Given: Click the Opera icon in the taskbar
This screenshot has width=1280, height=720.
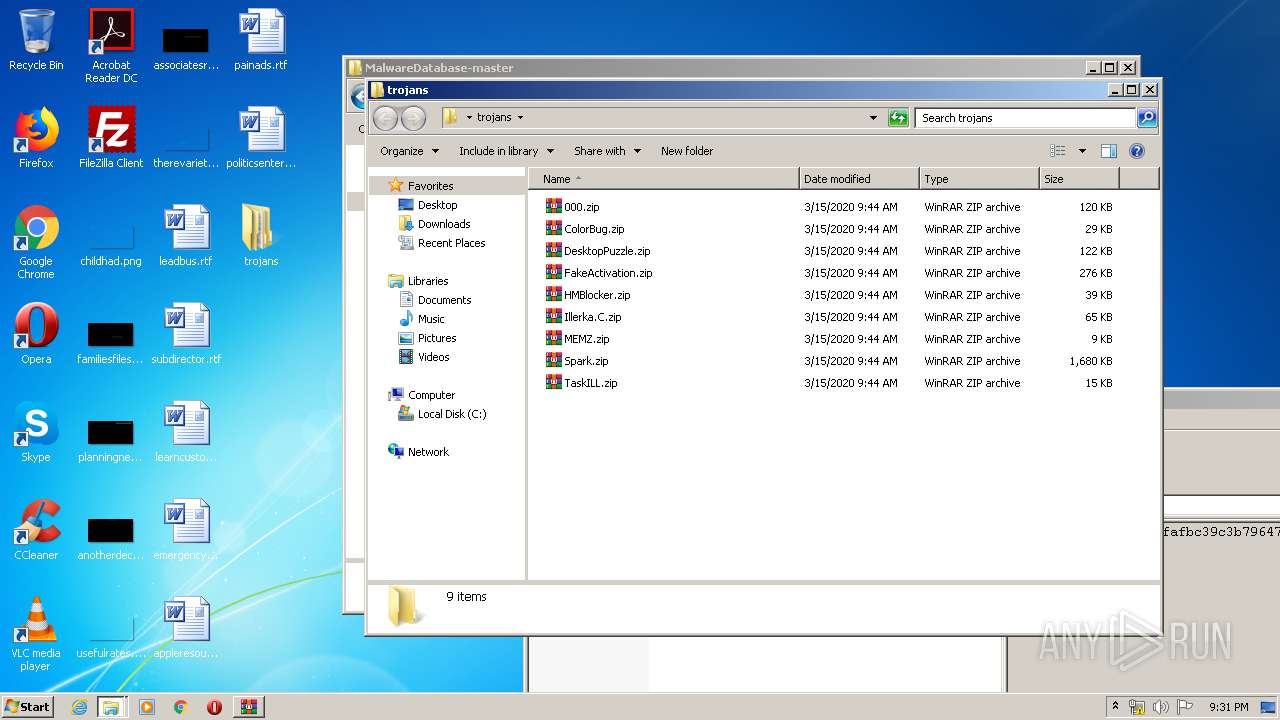Looking at the screenshot, I should pyautogui.click(x=214, y=707).
